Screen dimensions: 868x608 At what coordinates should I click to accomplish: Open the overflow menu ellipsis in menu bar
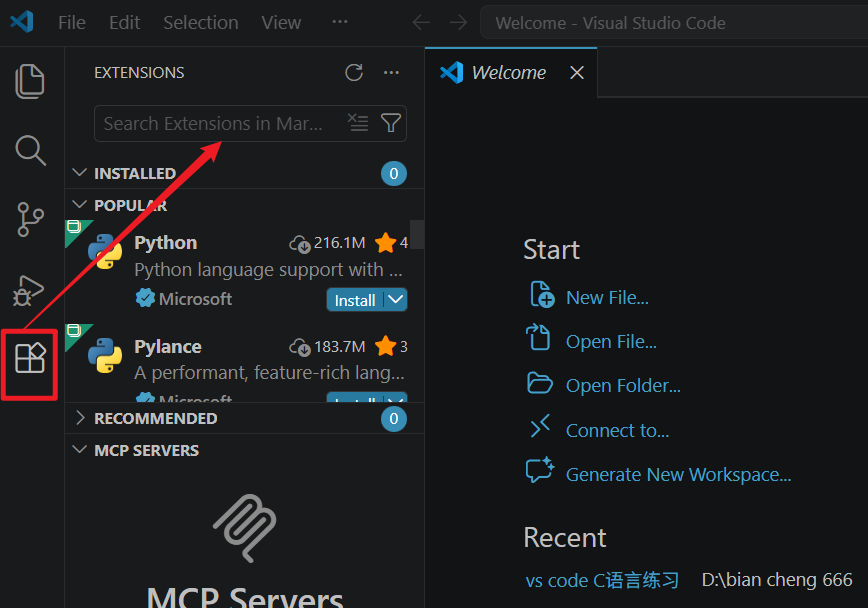click(339, 22)
